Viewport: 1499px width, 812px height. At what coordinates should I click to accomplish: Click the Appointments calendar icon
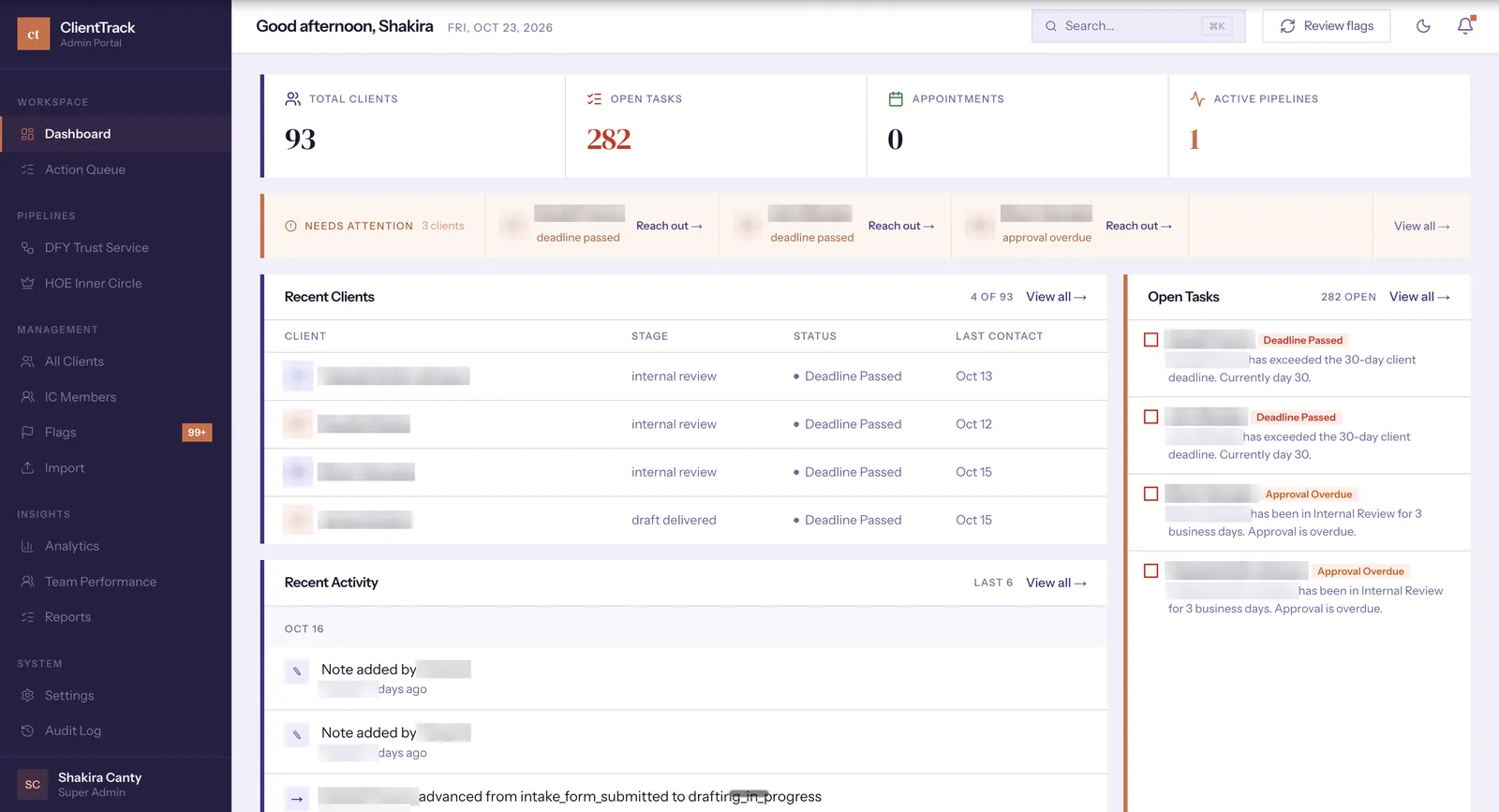pyautogui.click(x=896, y=98)
